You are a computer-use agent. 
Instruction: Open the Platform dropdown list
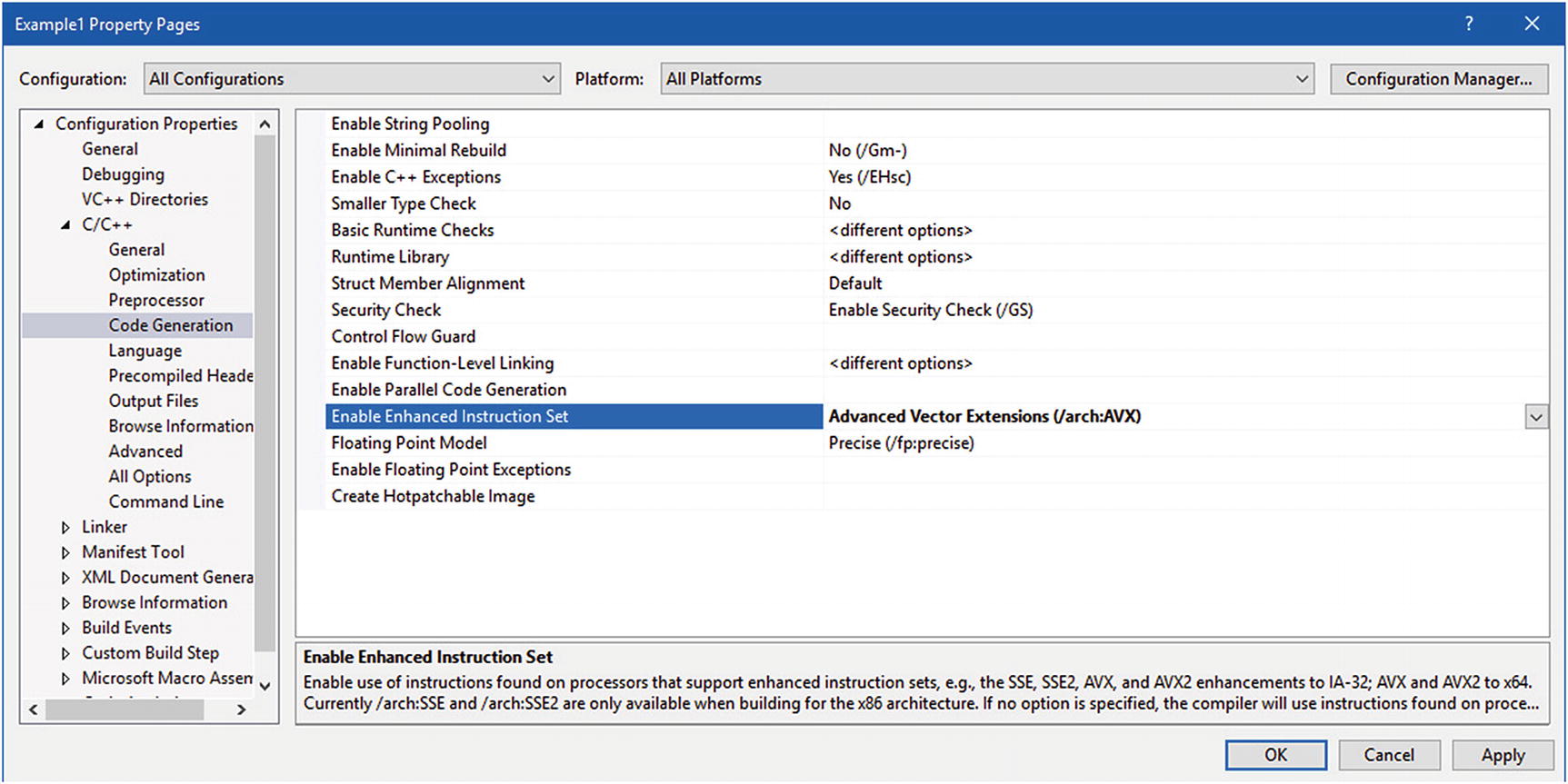[1302, 79]
